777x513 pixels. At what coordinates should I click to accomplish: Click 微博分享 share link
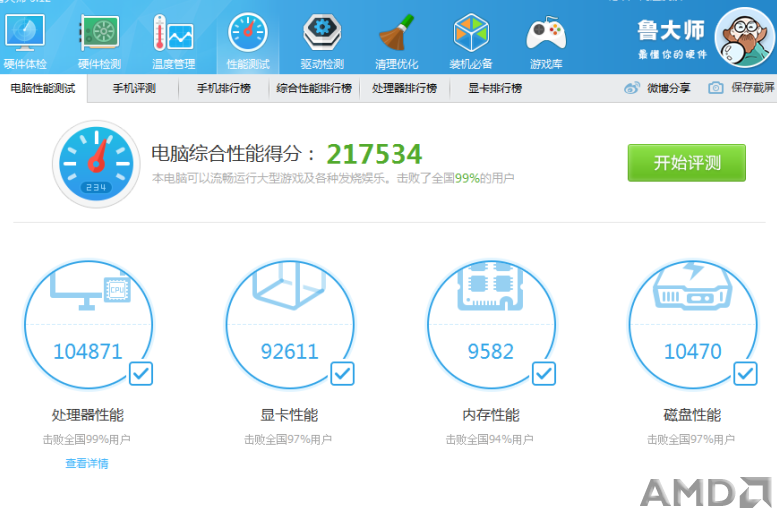(x=668, y=88)
